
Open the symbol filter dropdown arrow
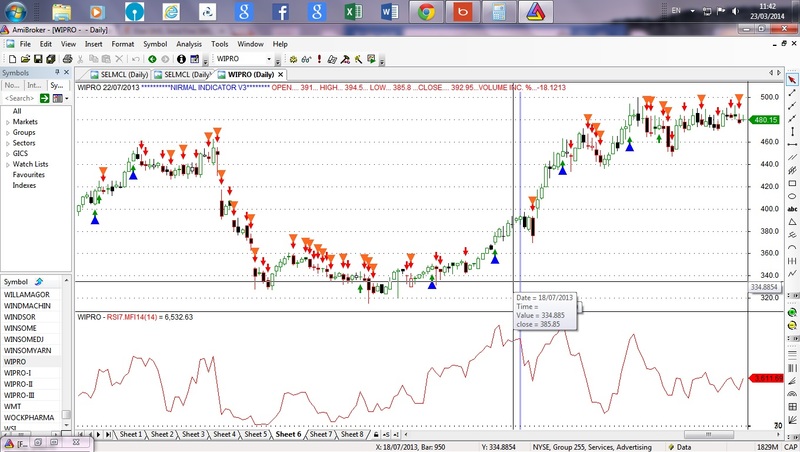(66, 98)
